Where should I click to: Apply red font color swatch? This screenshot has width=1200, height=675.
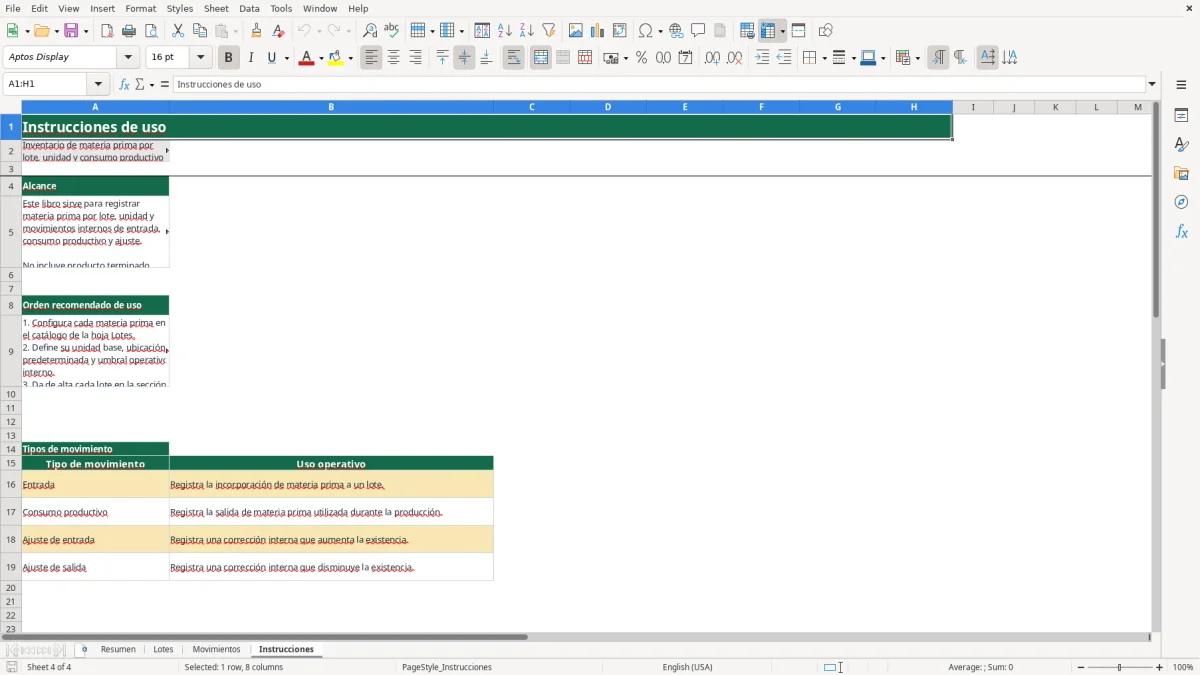point(305,58)
